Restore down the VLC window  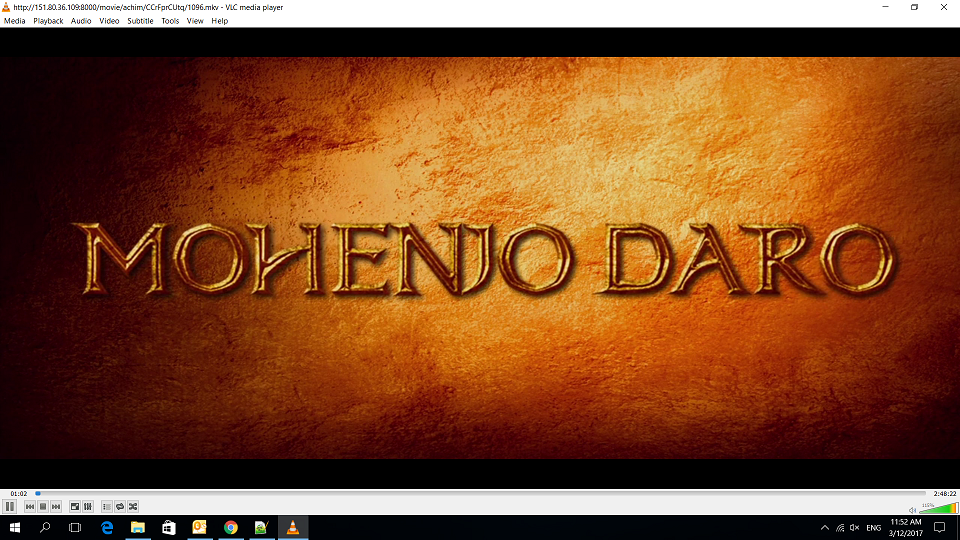click(x=914, y=7)
